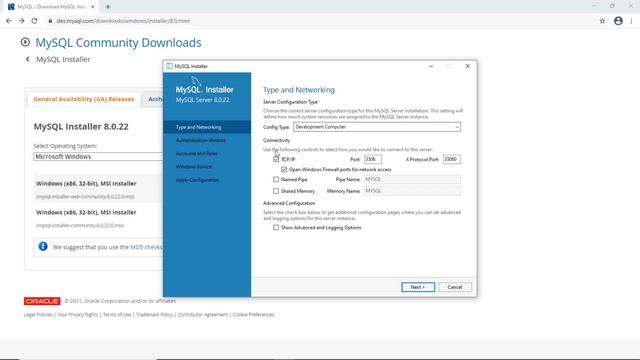Click the MySQL Installer 8.0.22 heading
Viewport: 640px width, 360px height.
coord(81,127)
